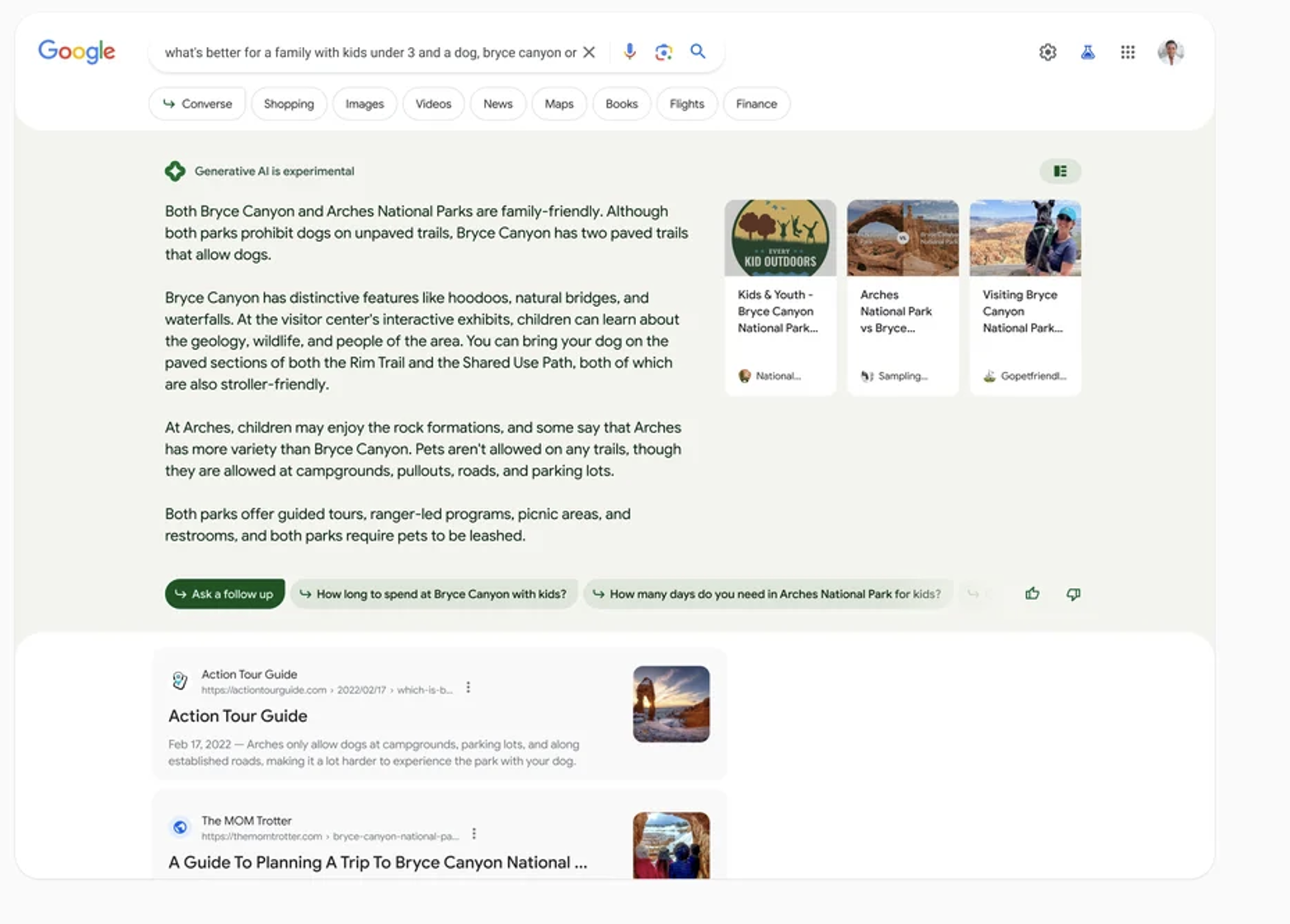The width and height of the screenshot is (1290, 924).
Task: Select 'How long to spend at Bryce Canyon with kids?'
Action: pyautogui.click(x=434, y=594)
